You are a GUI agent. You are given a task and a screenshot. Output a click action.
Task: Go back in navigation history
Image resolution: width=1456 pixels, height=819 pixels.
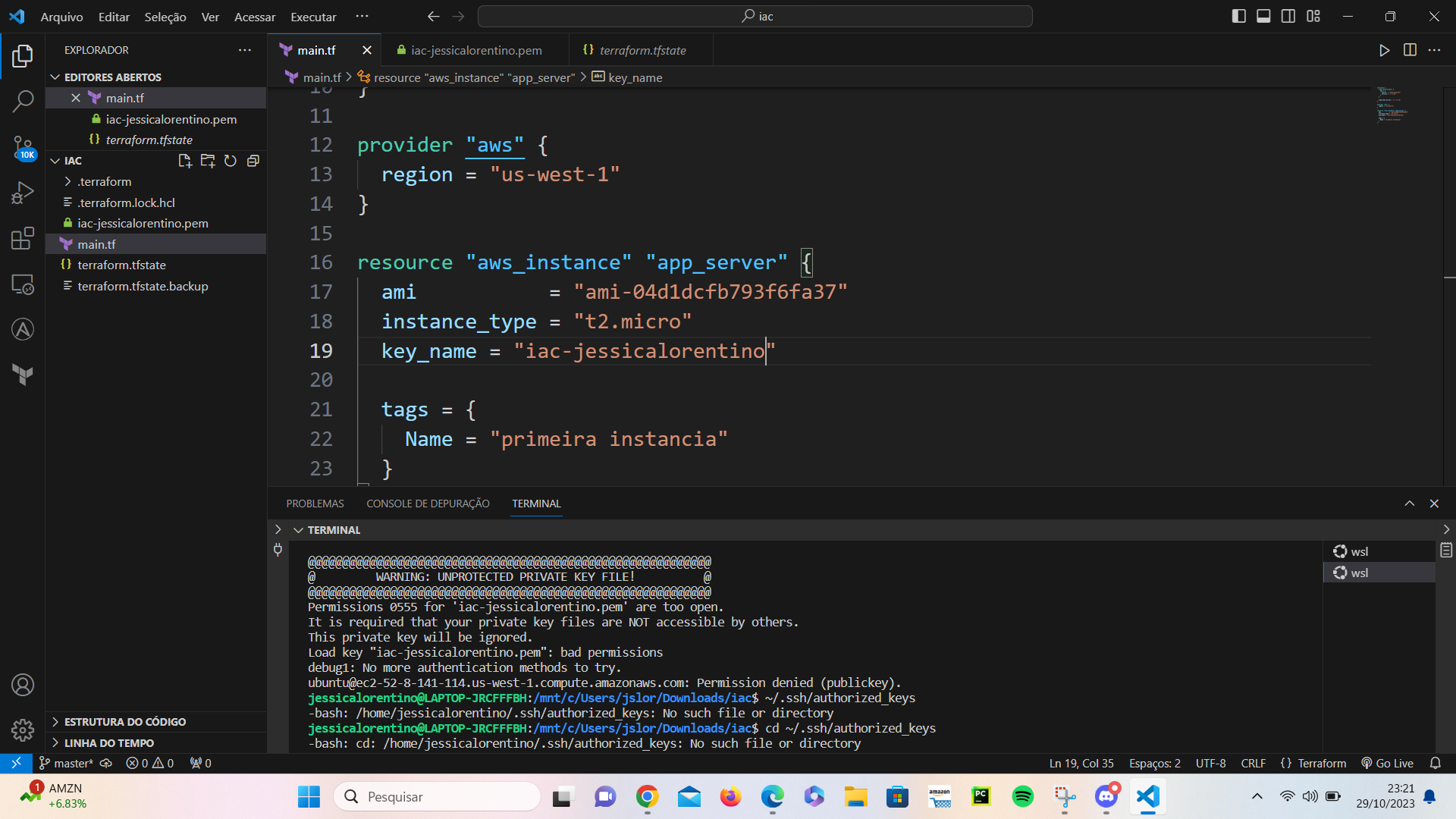pos(433,17)
